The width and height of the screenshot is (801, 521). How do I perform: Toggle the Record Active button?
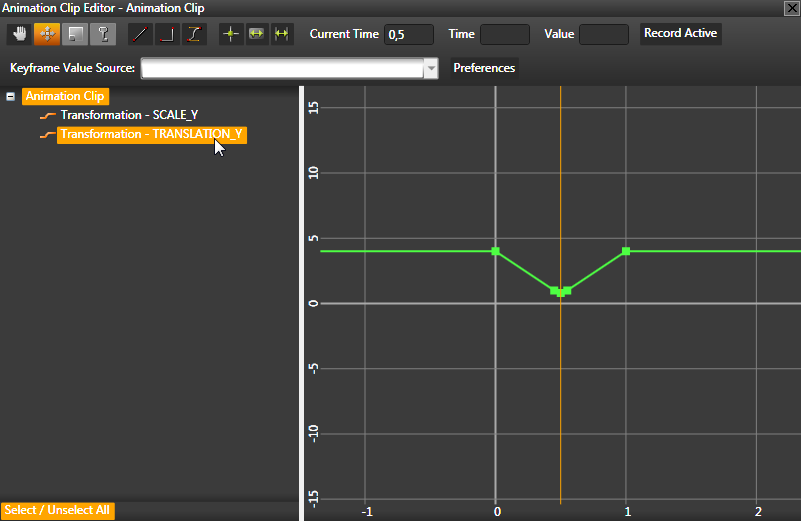click(680, 33)
